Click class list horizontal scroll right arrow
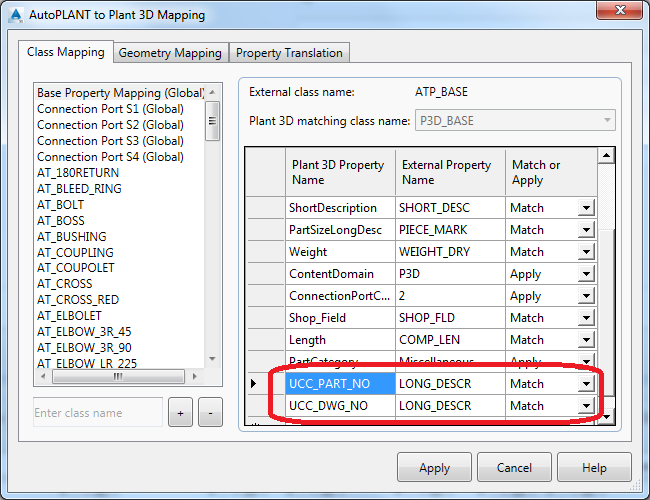The height and width of the screenshot is (500, 650). click(x=194, y=376)
